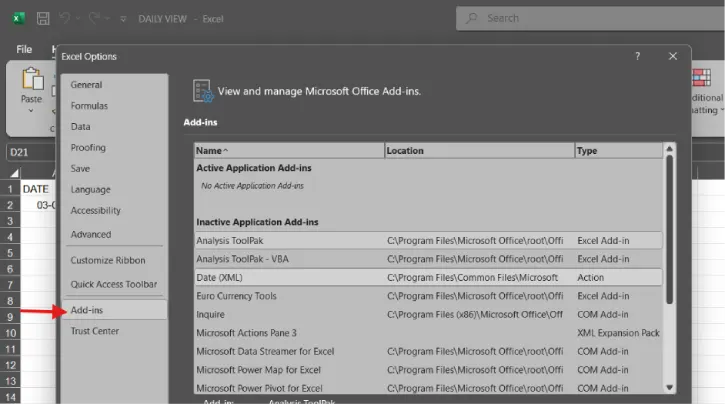This screenshot has width=725, height=404.
Task: Select the Date (XML) add-in row
Action: click(x=428, y=278)
